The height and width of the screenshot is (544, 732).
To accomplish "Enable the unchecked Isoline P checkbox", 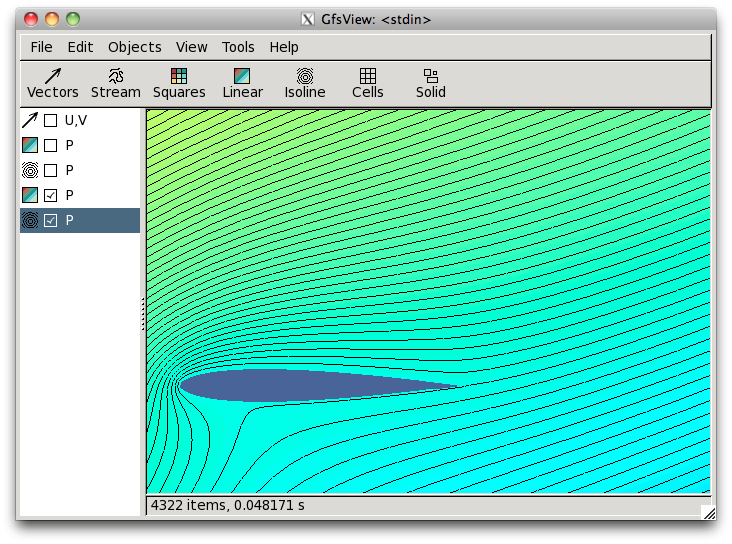I will (x=50, y=170).
